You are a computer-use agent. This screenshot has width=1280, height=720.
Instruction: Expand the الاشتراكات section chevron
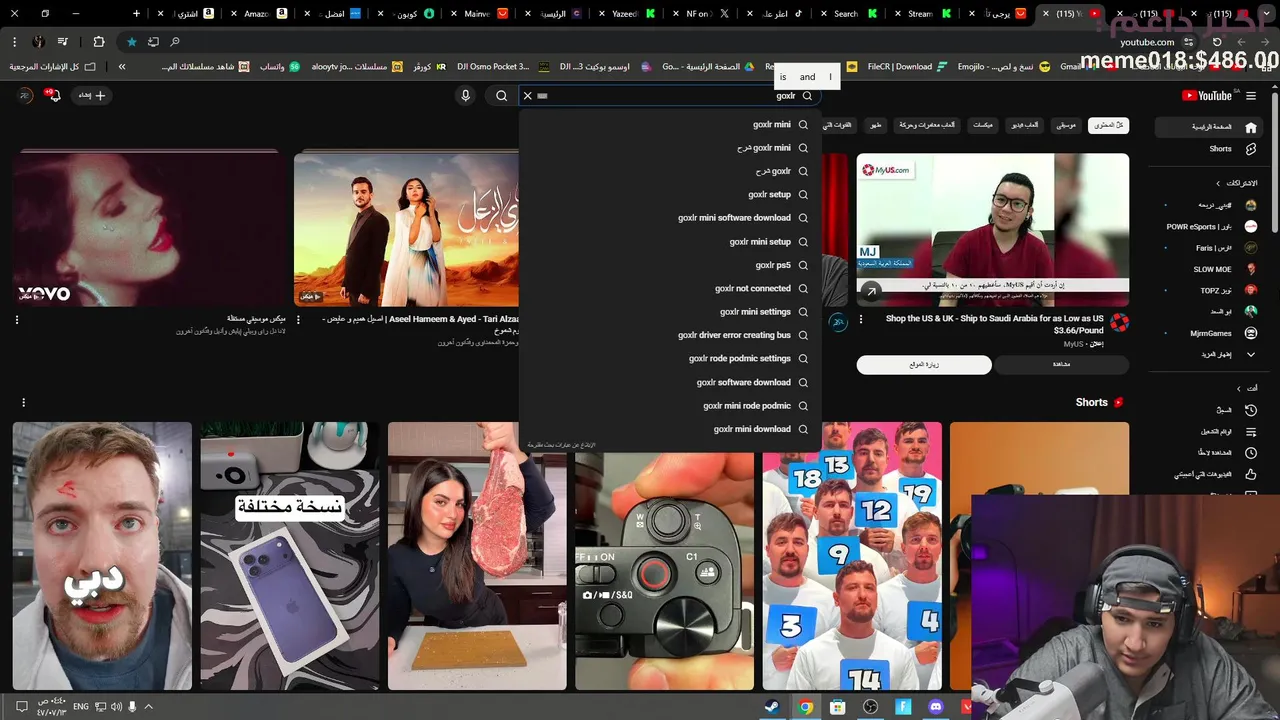point(1217,183)
